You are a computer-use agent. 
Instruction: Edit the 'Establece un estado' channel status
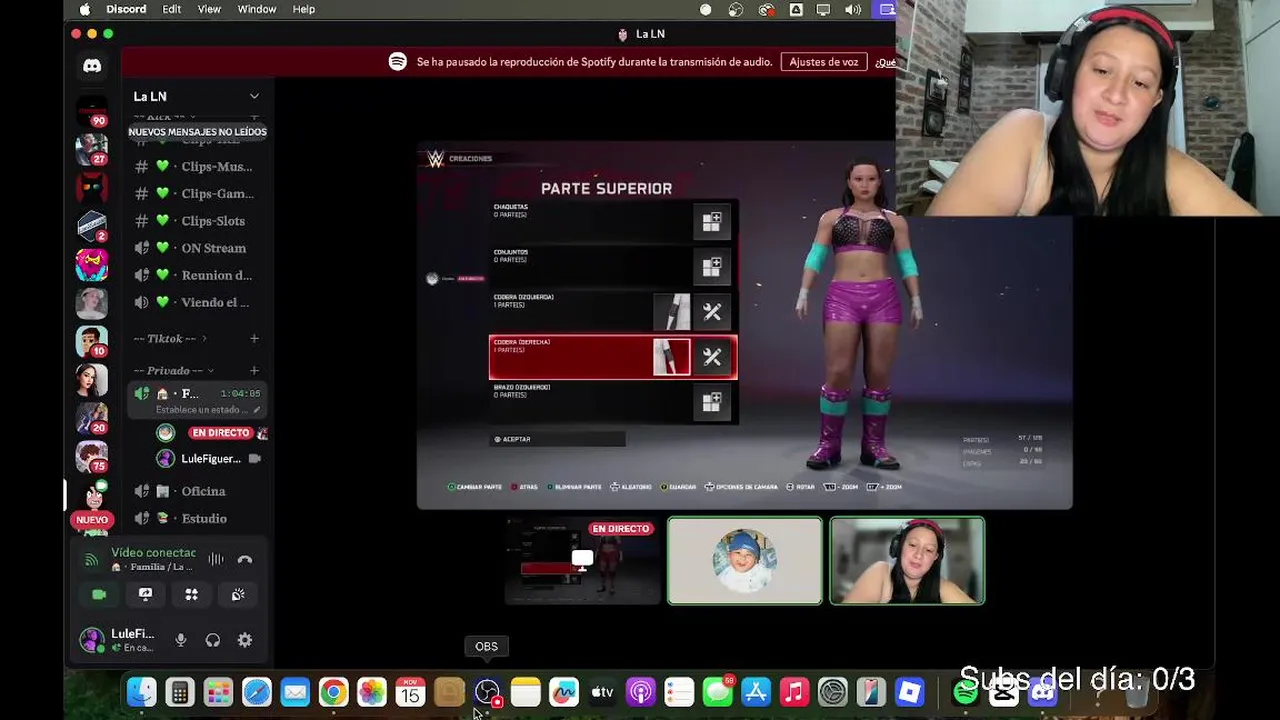tap(208, 410)
